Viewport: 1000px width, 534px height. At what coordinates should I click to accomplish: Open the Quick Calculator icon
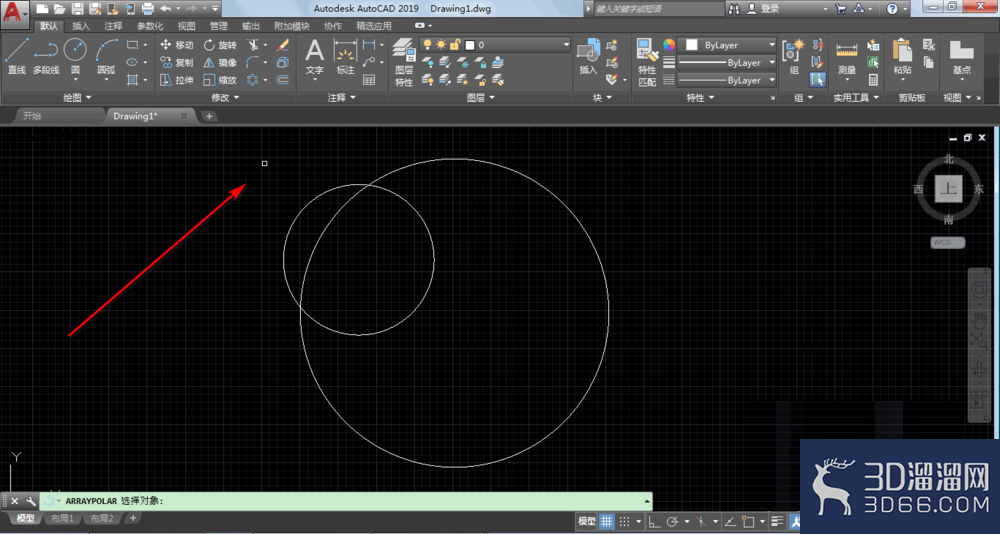click(x=873, y=80)
